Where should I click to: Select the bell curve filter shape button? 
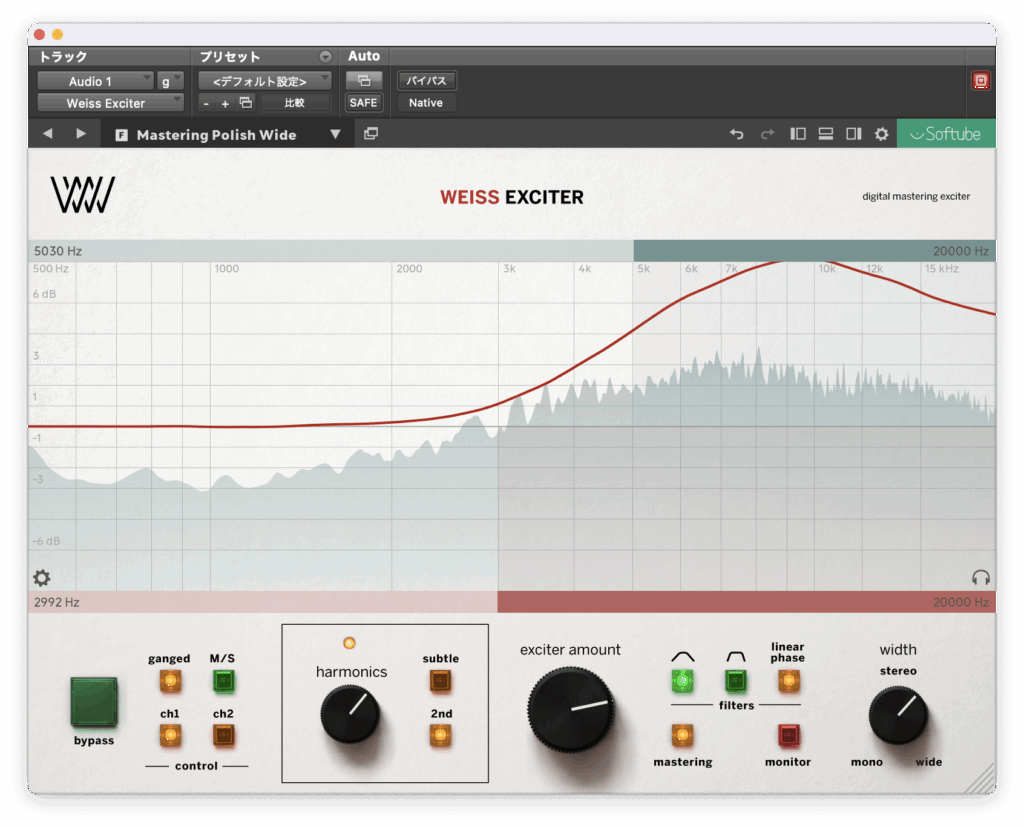682,681
